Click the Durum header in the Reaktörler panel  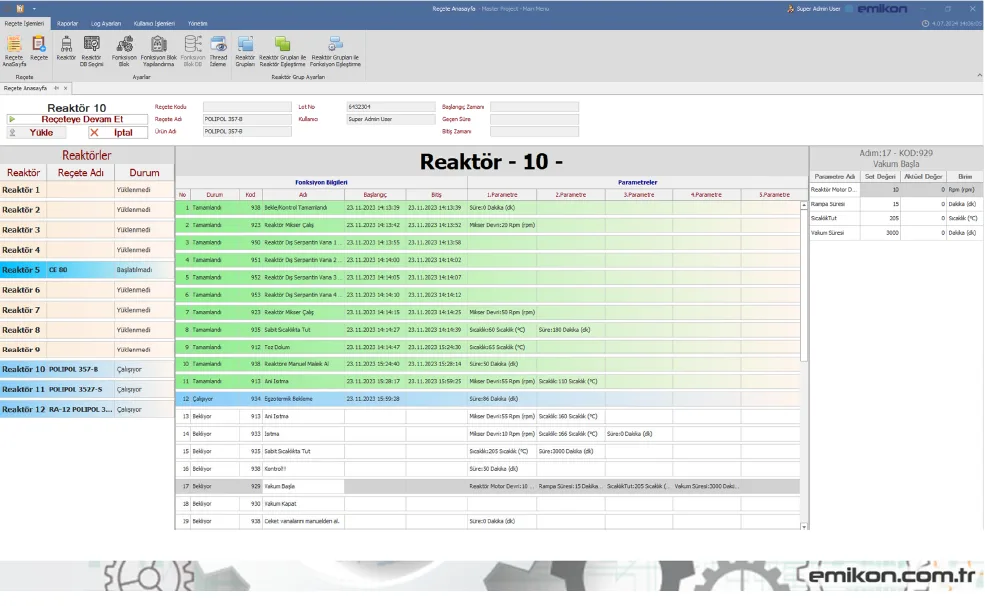coord(144,173)
